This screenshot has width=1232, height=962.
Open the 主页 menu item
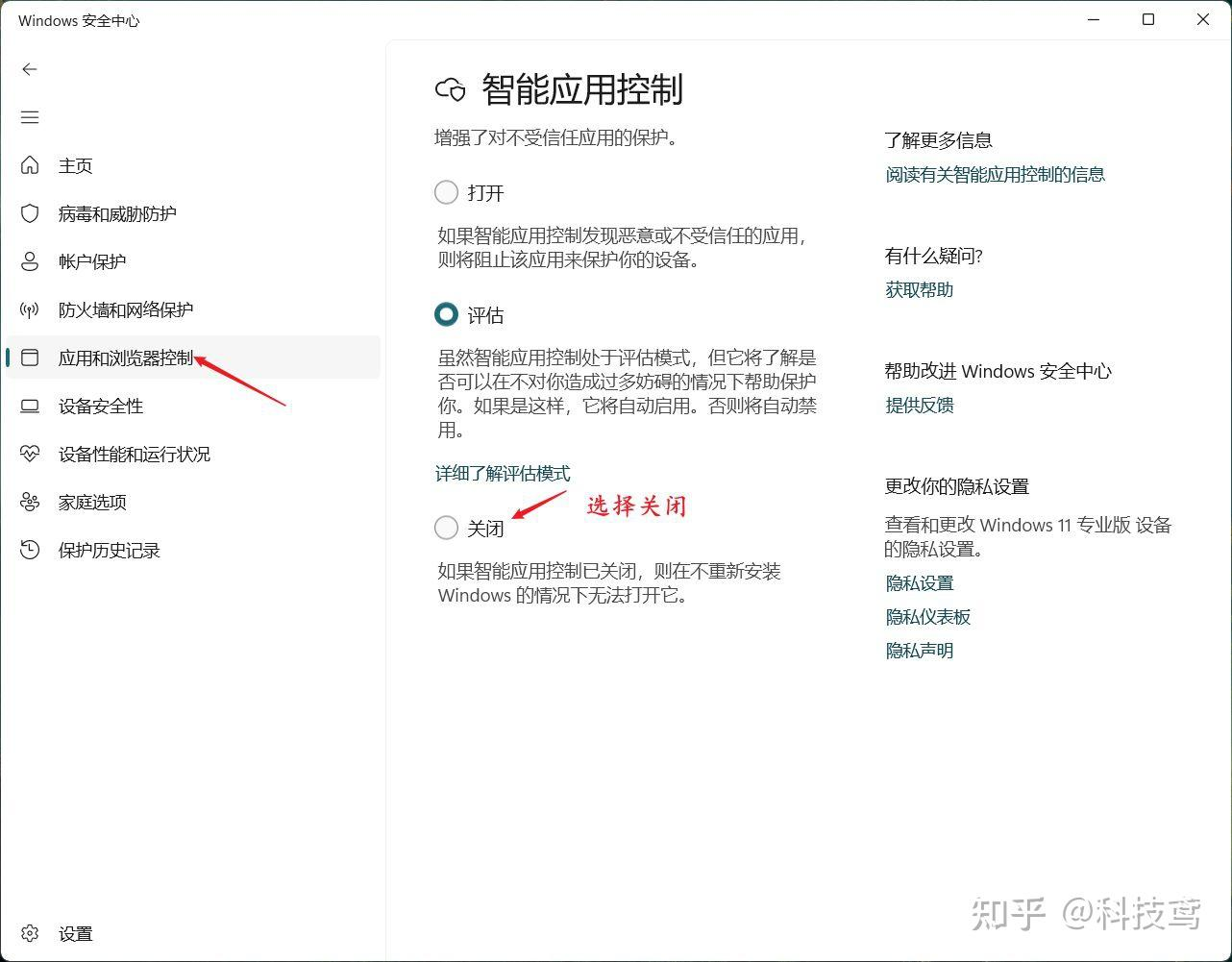point(192,165)
